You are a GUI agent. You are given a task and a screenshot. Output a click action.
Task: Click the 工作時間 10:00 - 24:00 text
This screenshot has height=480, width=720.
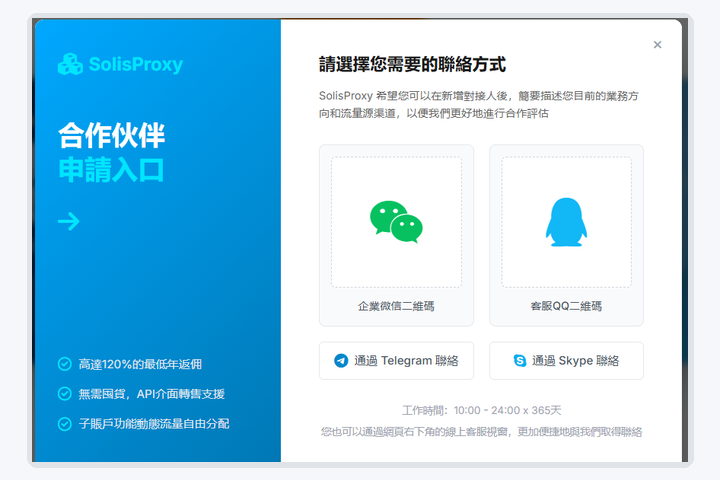point(482,410)
